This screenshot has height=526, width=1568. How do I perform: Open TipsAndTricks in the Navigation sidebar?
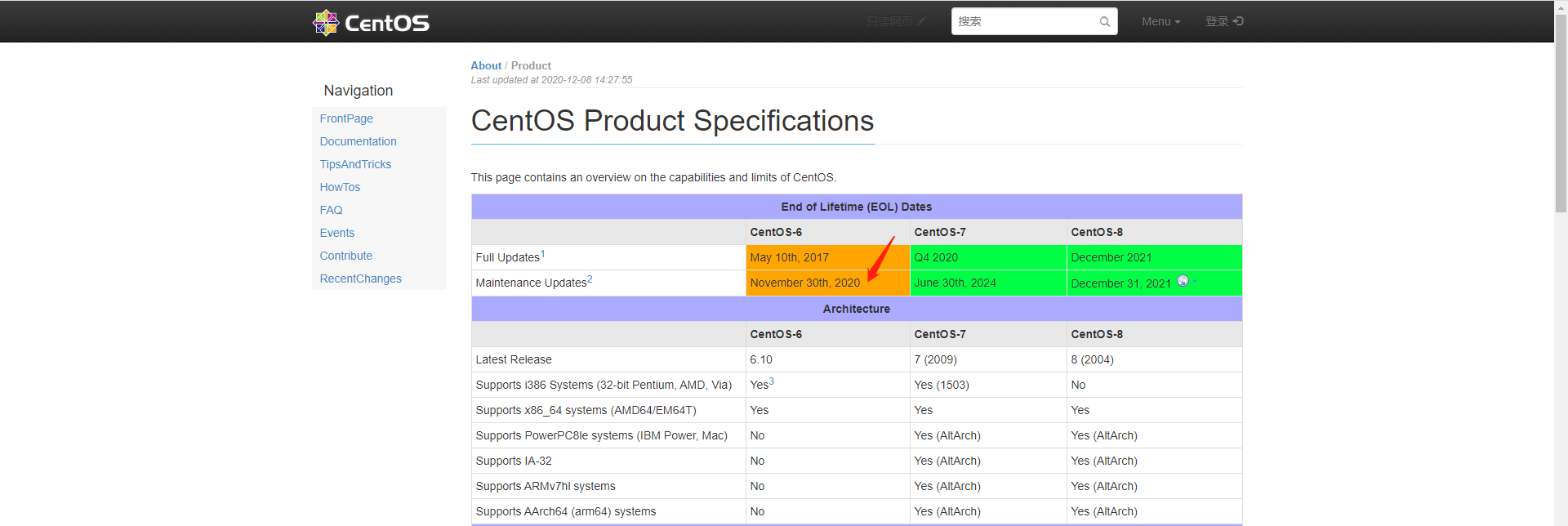click(x=355, y=164)
